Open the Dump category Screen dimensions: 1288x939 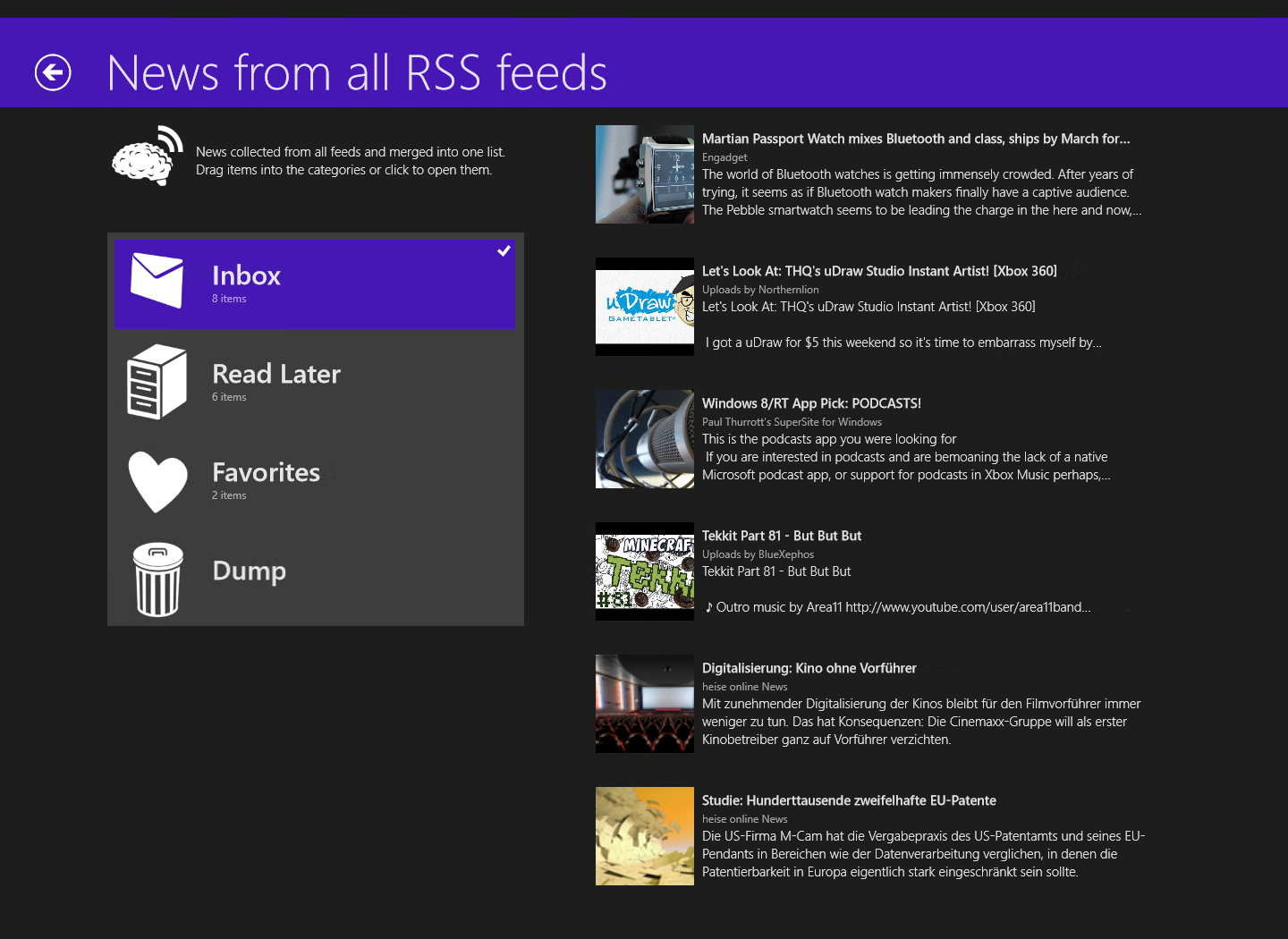tap(315, 579)
